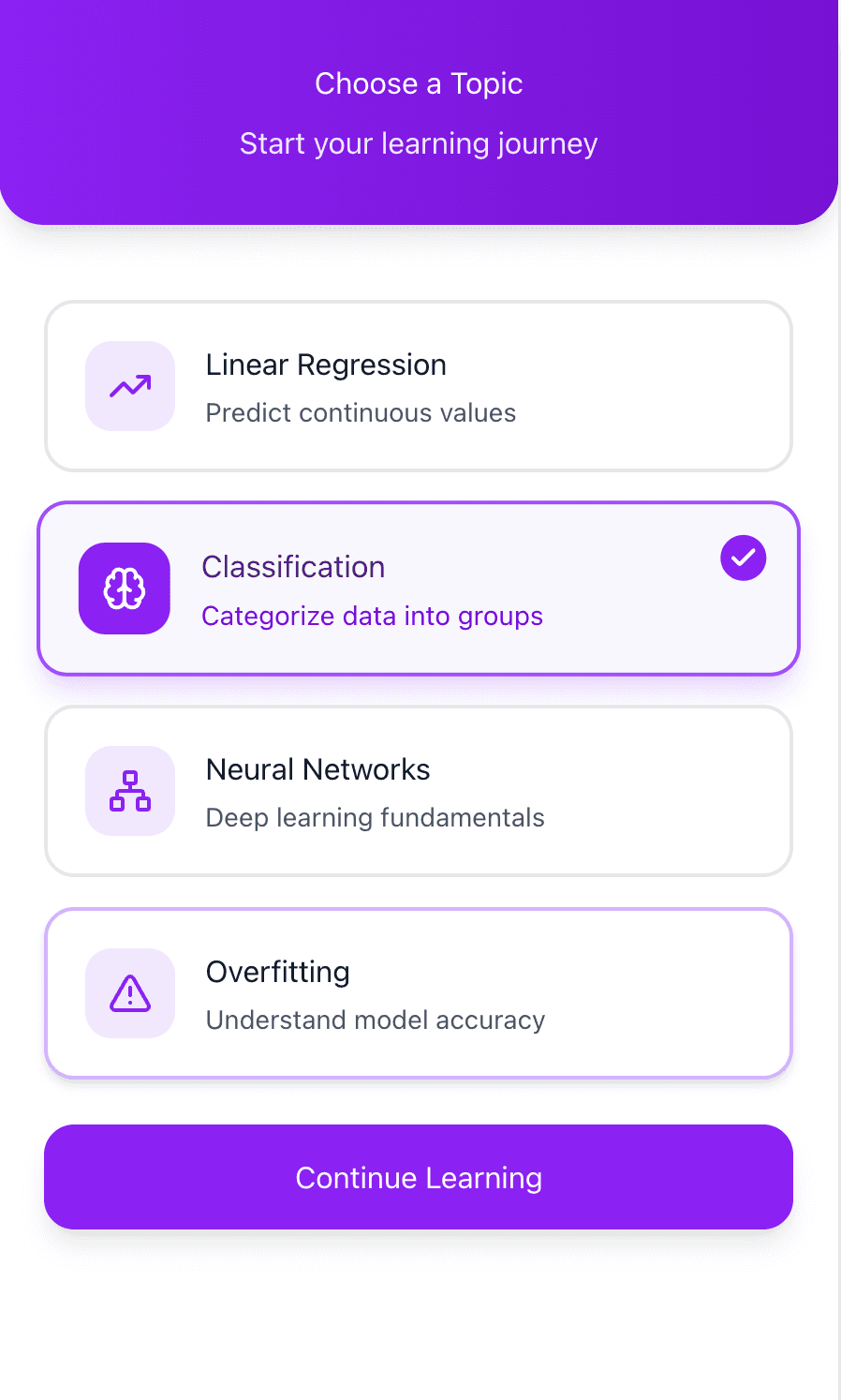Click 'Categorize data into groups' description
Screen dimensions: 841x1400
click(372, 616)
